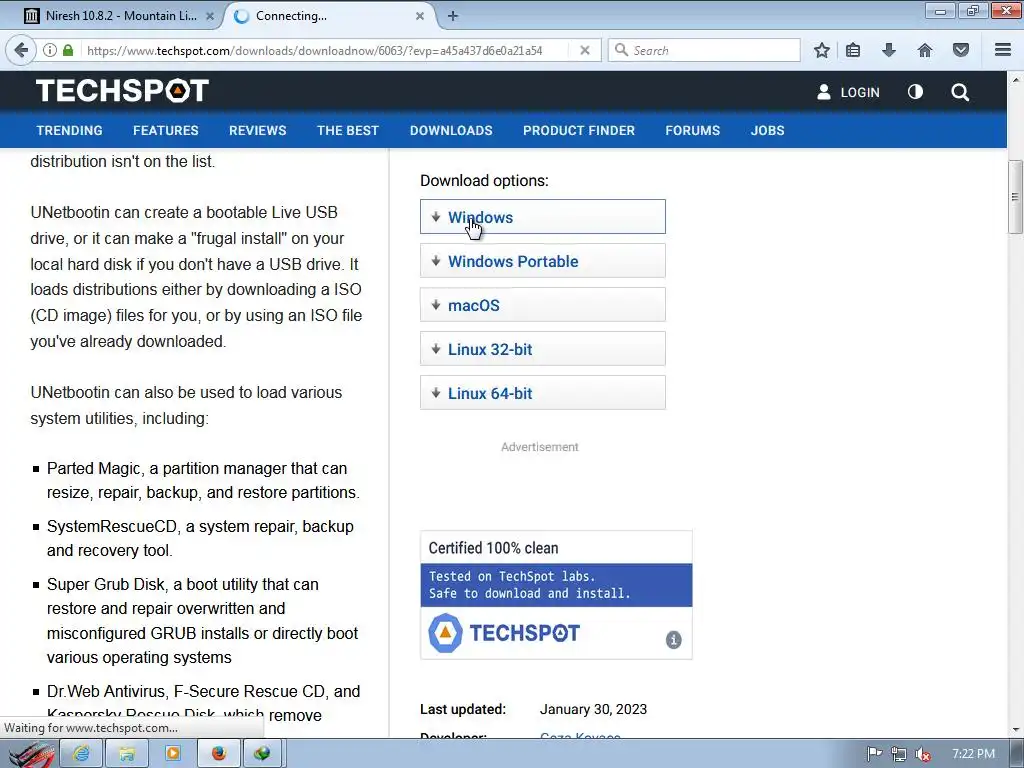Open Action Center flag icon

pyautogui.click(x=874, y=754)
